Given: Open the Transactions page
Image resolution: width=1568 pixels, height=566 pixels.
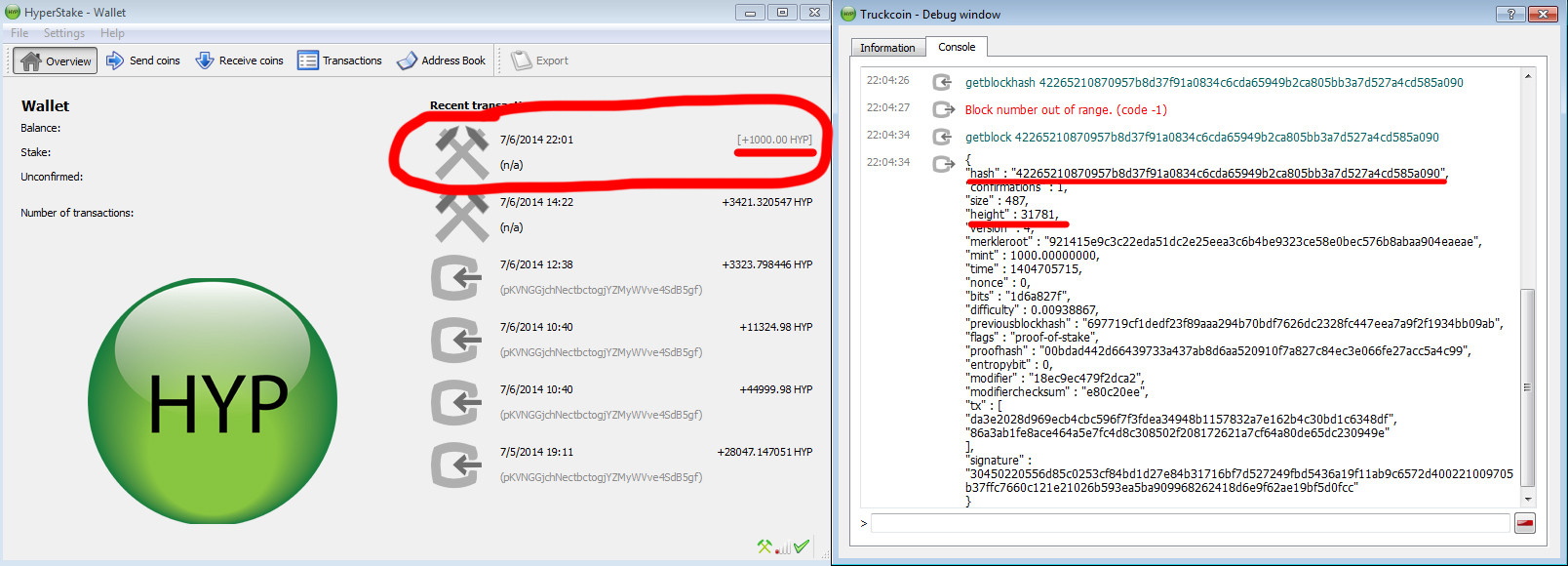Looking at the screenshot, I should [340, 61].
